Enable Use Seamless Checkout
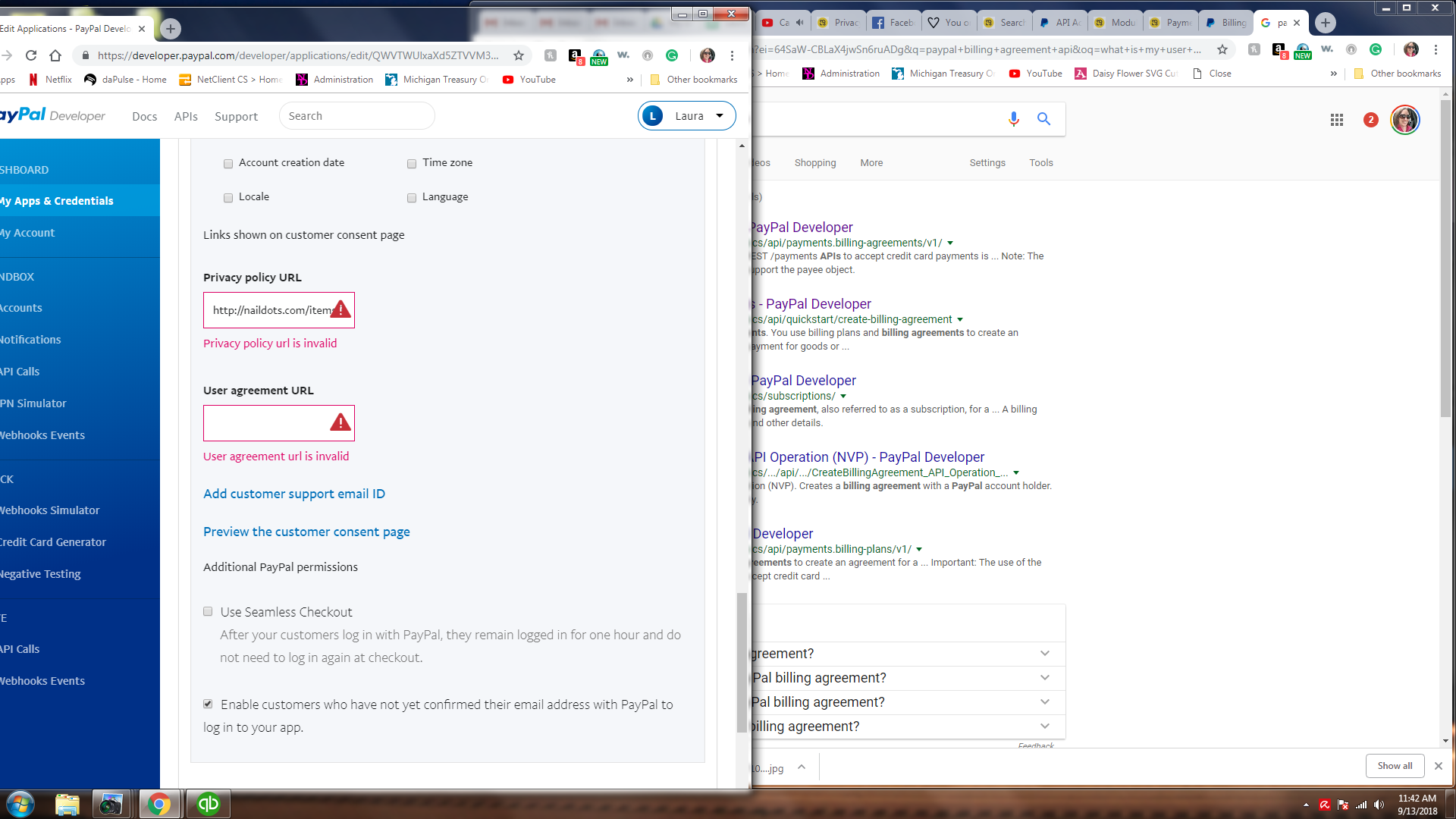 208,611
